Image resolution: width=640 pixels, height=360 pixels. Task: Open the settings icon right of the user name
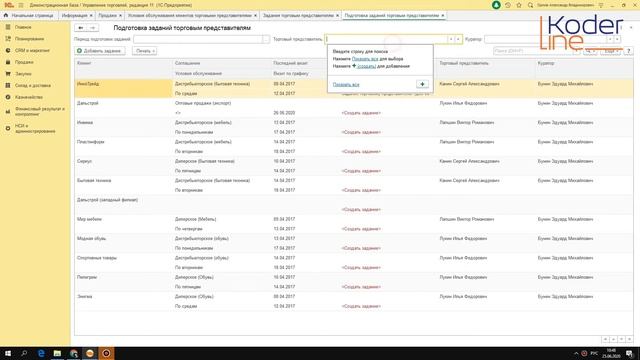[x=601, y=5]
